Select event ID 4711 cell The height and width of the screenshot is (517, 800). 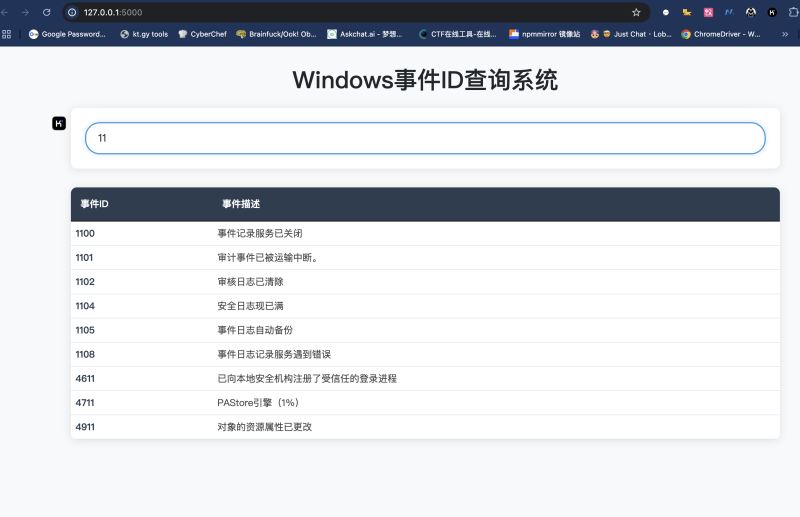85,403
